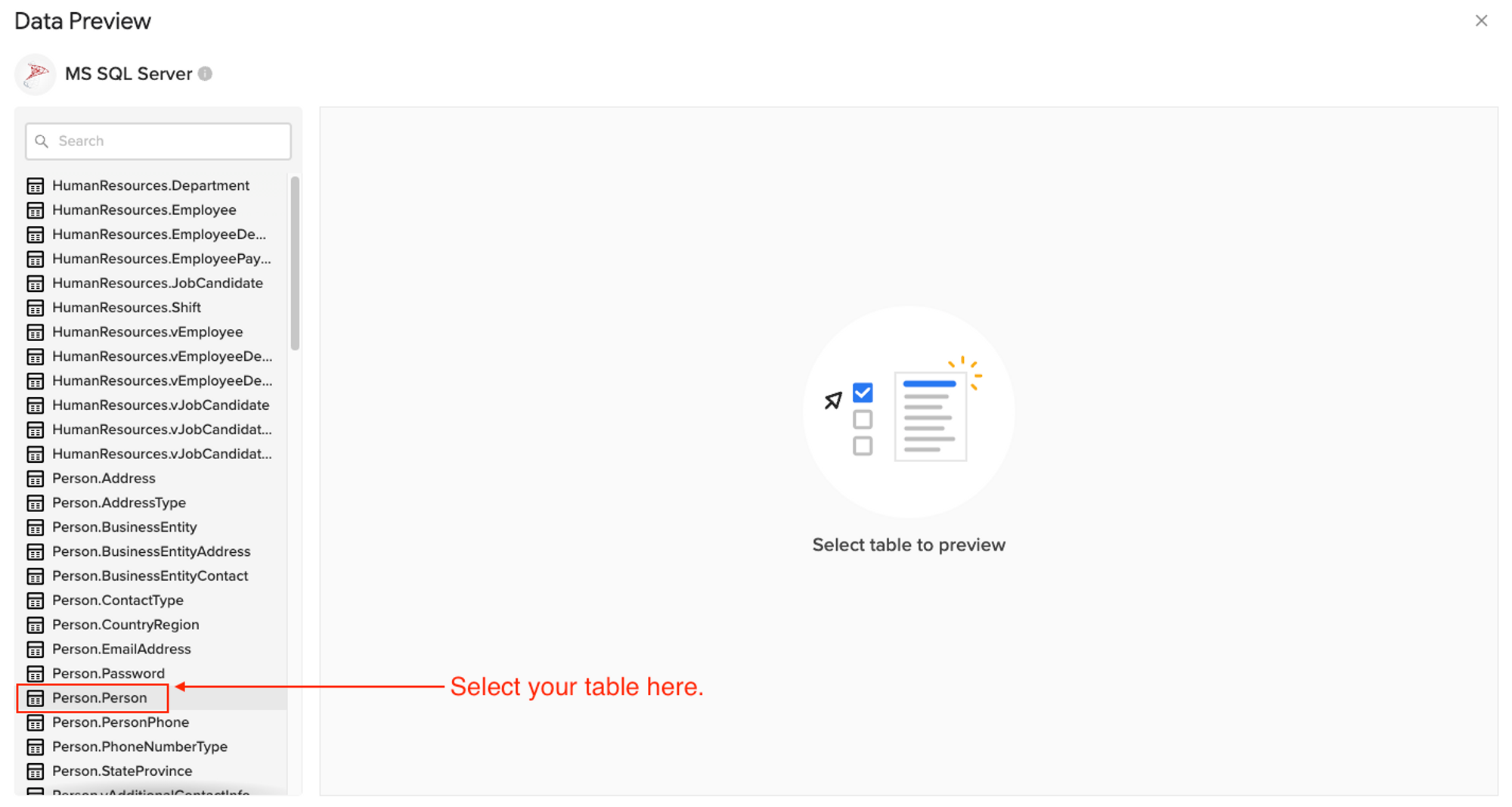The image size is (1512, 807).
Task: Select HumanResources.vEmployee view
Action: tap(147, 332)
